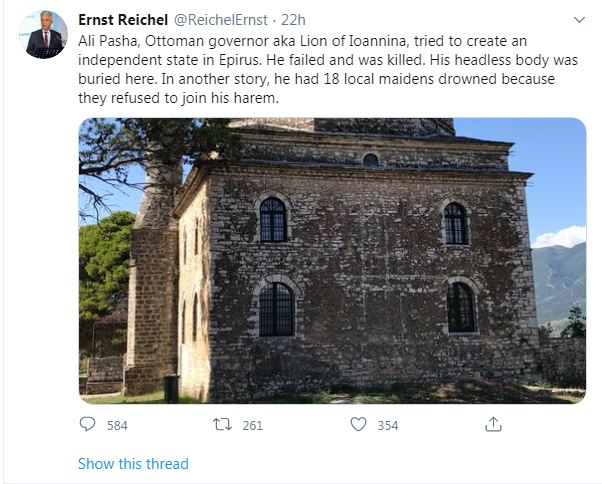Open the 'Show this thread' link
The width and height of the screenshot is (602, 484).
pos(133,463)
